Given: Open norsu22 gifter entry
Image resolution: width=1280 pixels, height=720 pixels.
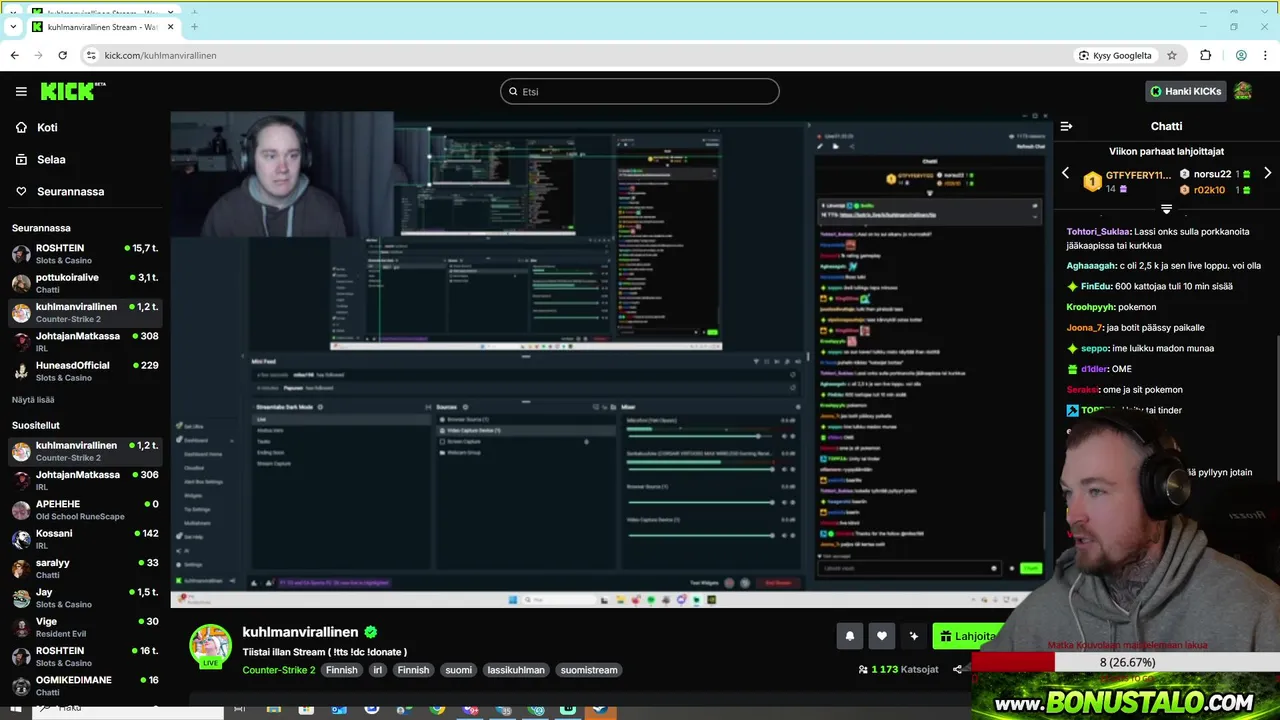Looking at the screenshot, I should [x=1215, y=174].
